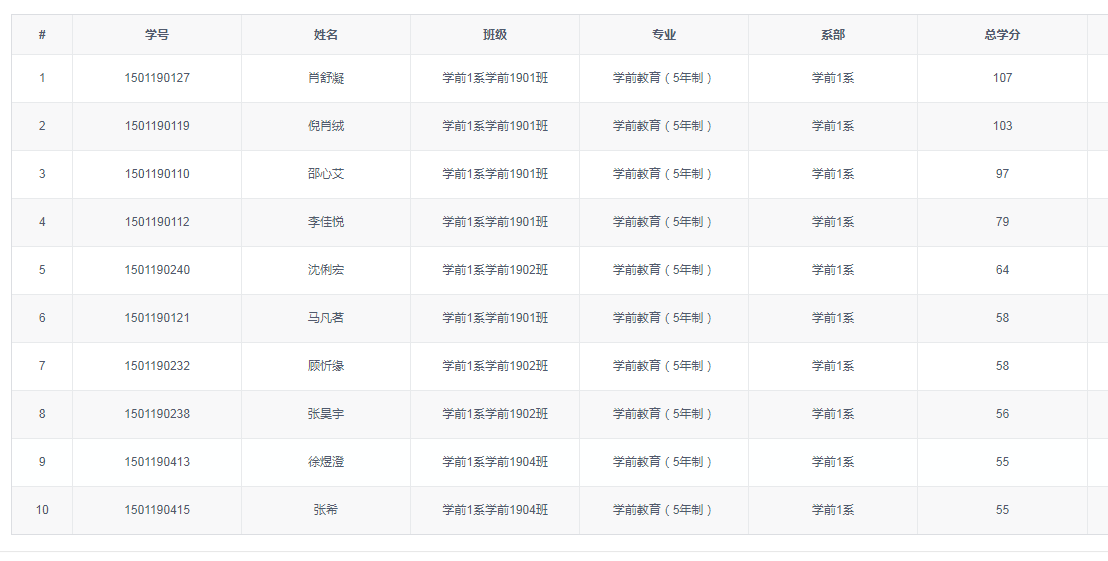
Task: Click the name 李佳悦 in row 4
Action: click(x=326, y=222)
